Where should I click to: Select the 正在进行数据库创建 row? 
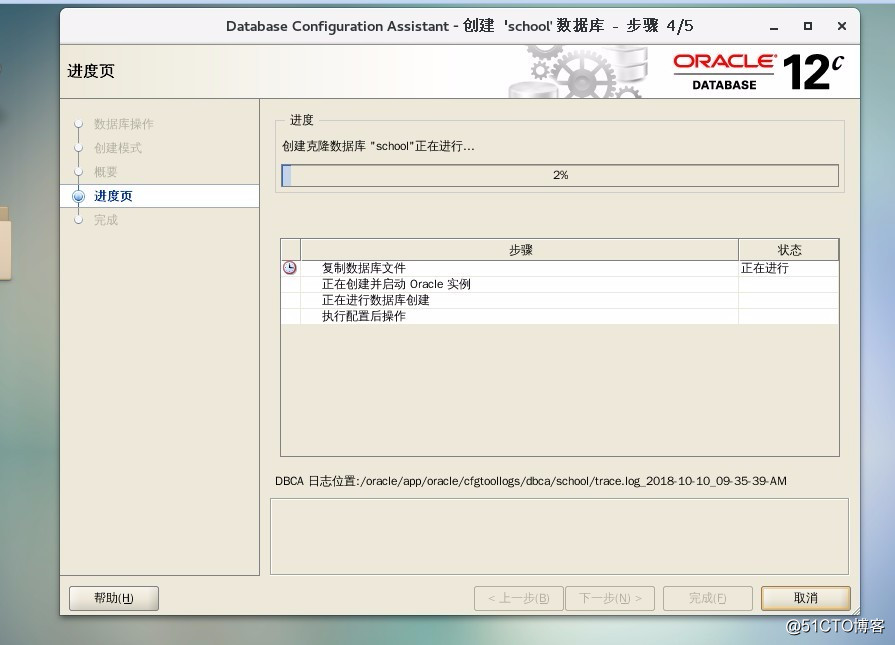click(x=560, y=300)
